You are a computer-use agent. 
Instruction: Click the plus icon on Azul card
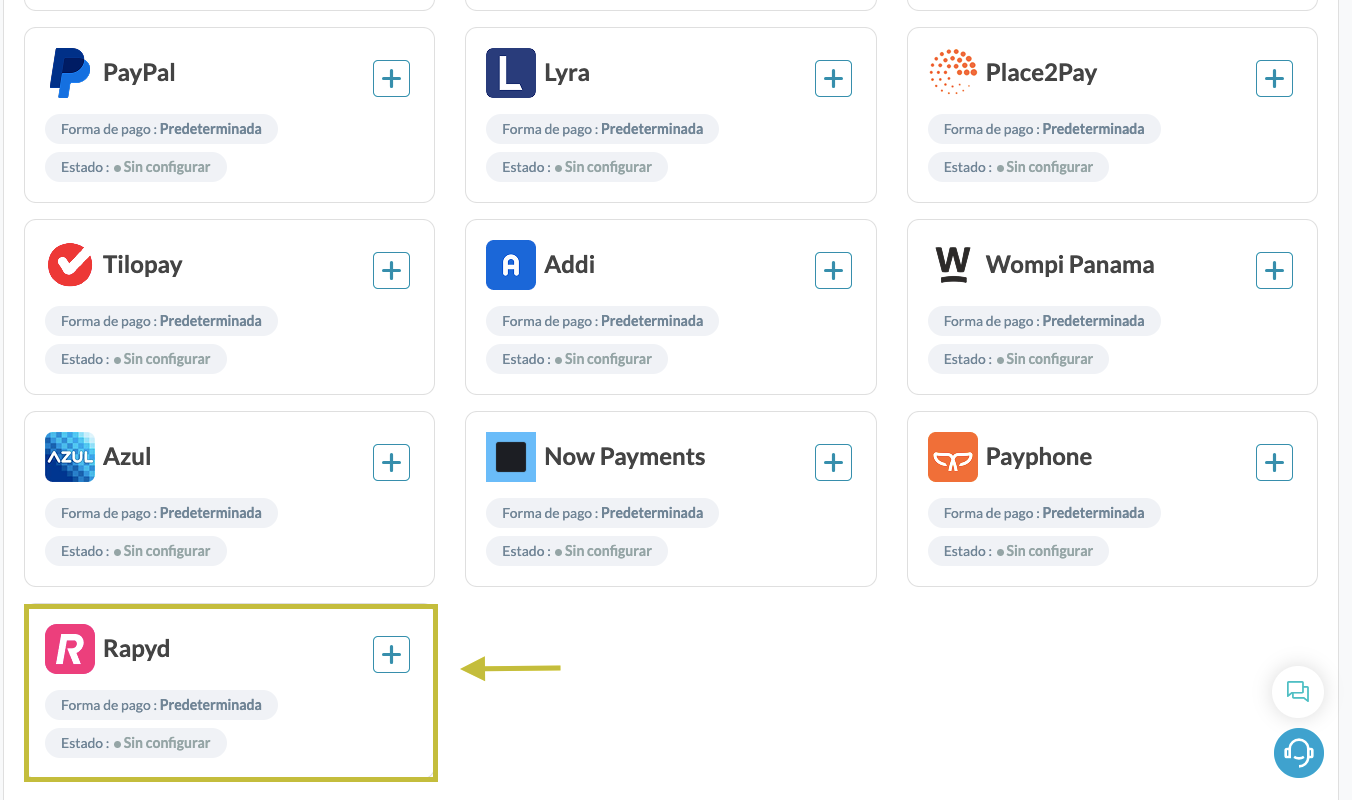pyautogui.click(x=391, y=462)
